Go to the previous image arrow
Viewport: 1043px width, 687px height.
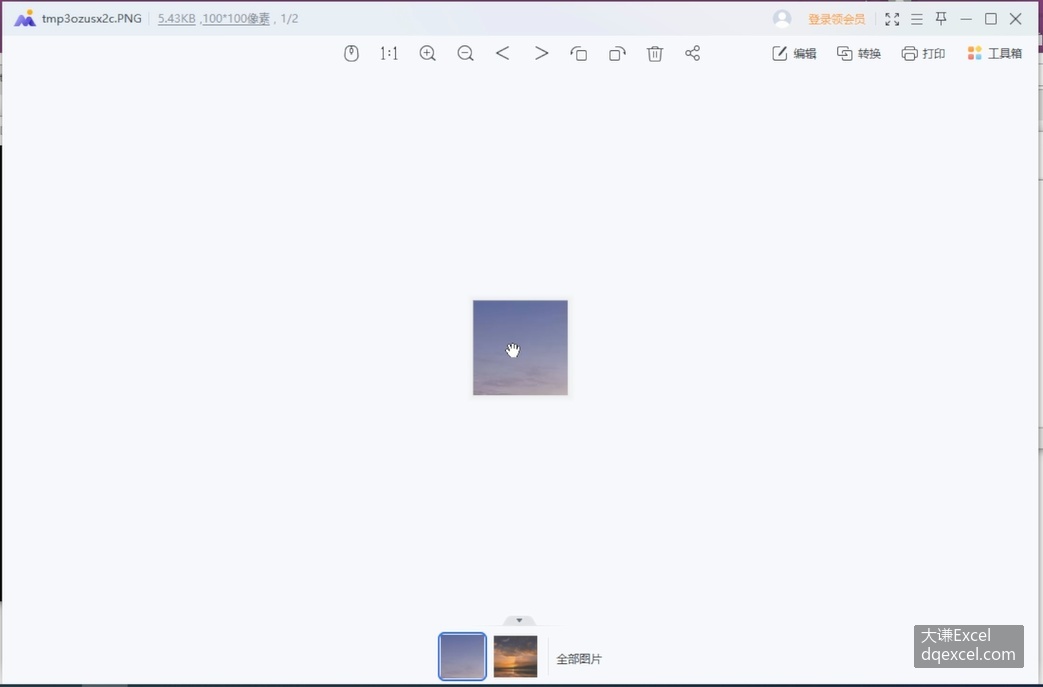pyautogui.click(x=503, y=53)
